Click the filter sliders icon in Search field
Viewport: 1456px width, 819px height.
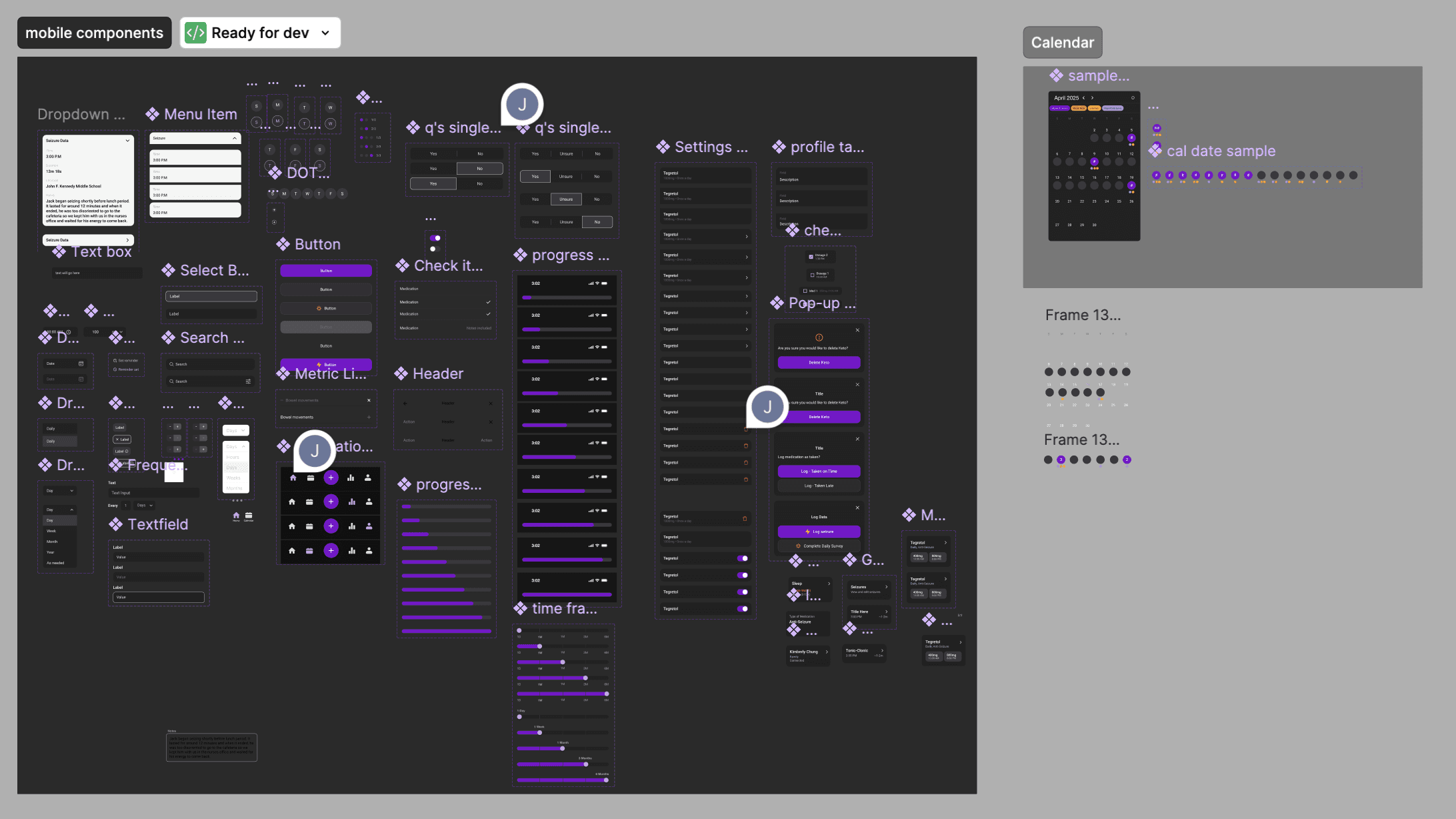click(248, 381)
